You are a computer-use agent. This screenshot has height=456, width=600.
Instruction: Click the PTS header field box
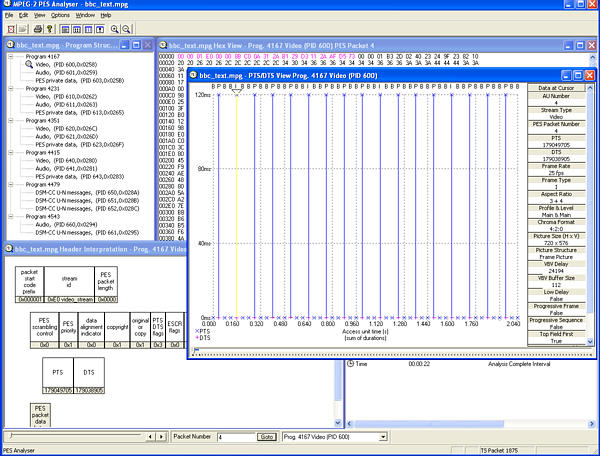[x=58, y=375]
